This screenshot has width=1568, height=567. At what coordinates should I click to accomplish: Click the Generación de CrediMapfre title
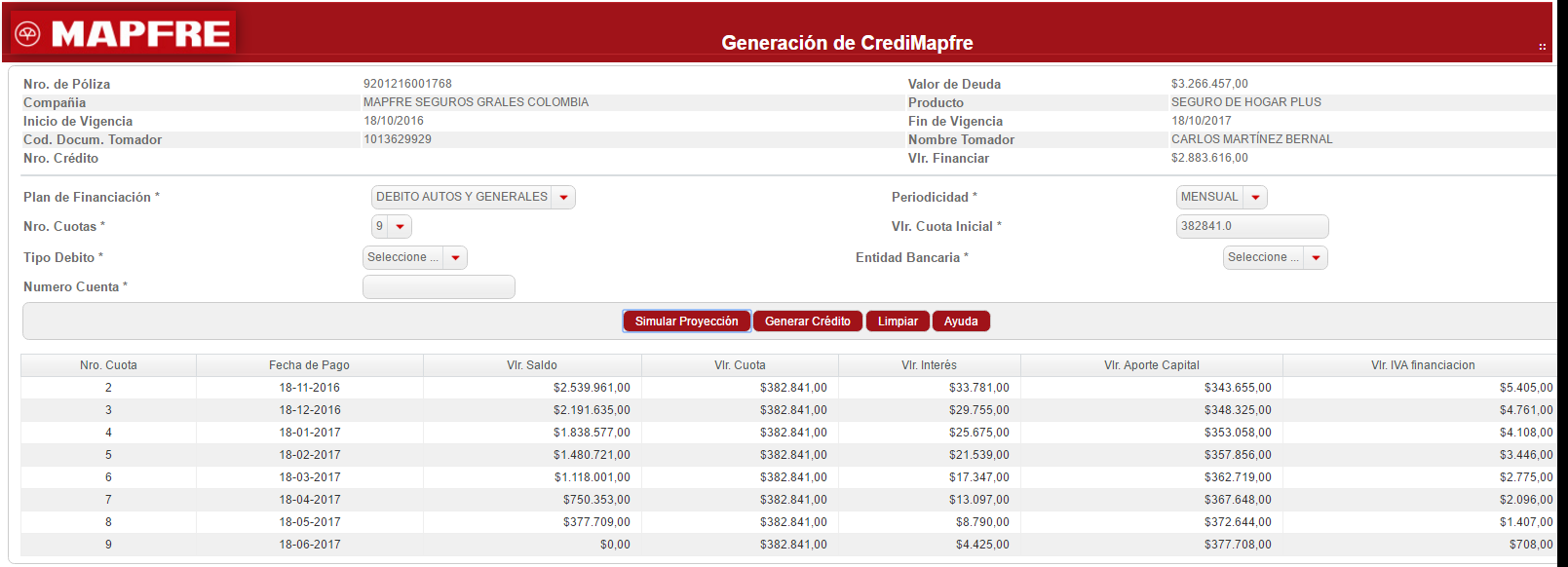pos(847,43)
